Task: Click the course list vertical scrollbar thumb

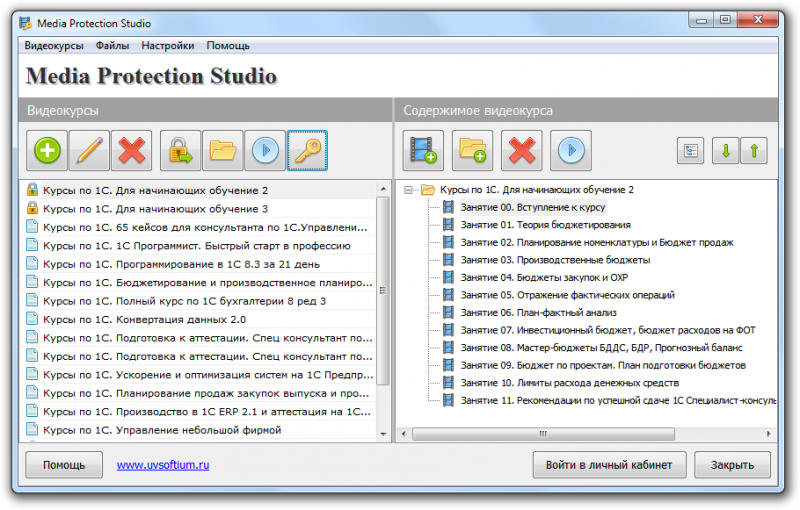Action: tap(383, 291)
